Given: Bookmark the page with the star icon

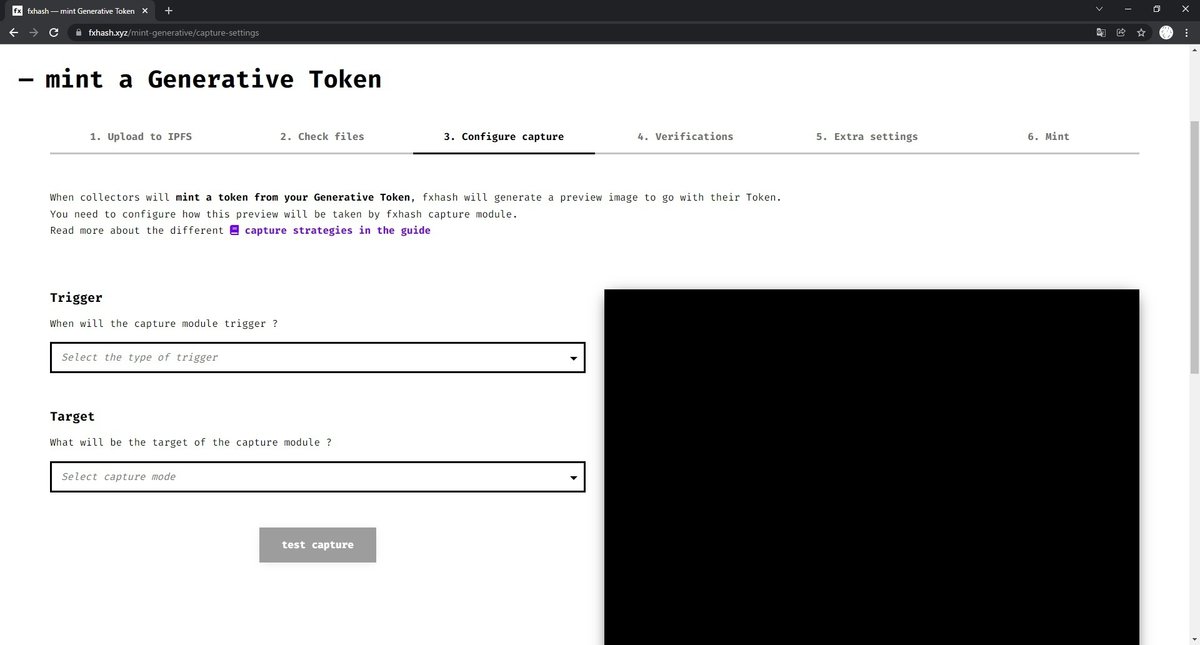Looking at the screenshot, I should pyautogui.click(x=1140, y=32).
